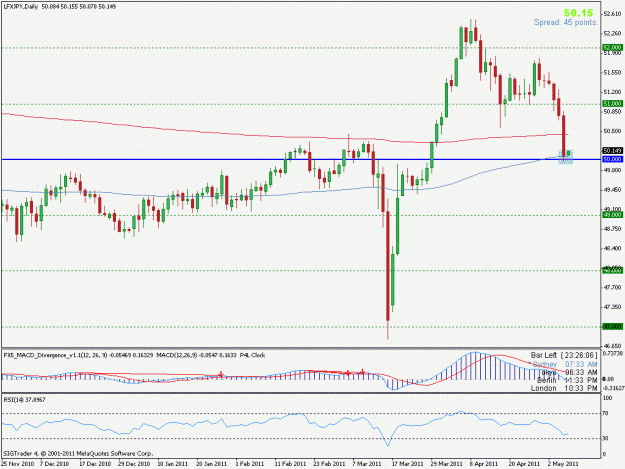Viewport: 625px width, 469px height.
Task: Click the 50.500 price axis label
Action: coord(613,131)
